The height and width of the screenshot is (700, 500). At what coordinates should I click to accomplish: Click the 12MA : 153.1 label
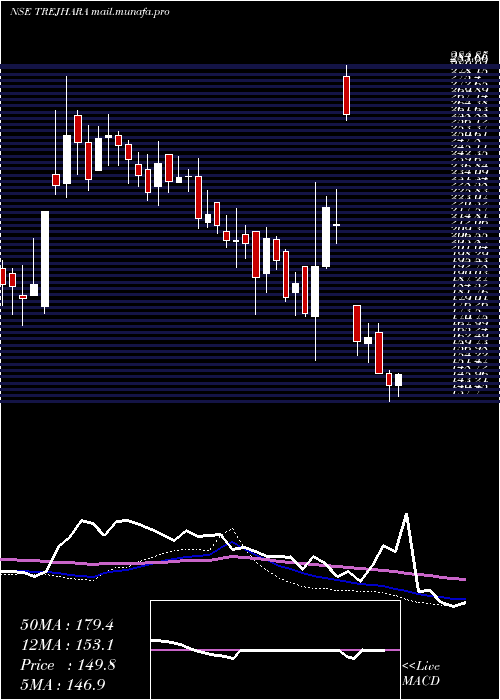pyautogui.click(x=67, y=645)
